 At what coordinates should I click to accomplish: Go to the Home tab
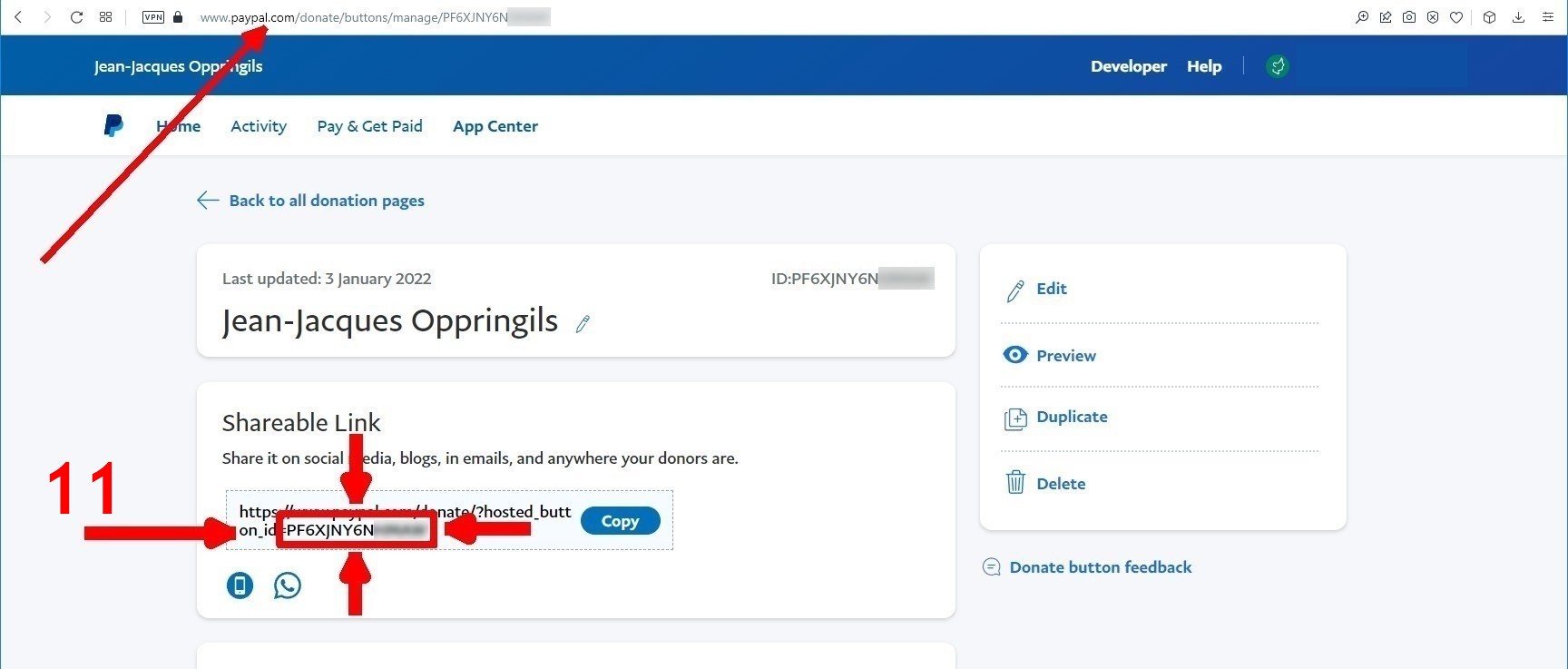point(179,126)
